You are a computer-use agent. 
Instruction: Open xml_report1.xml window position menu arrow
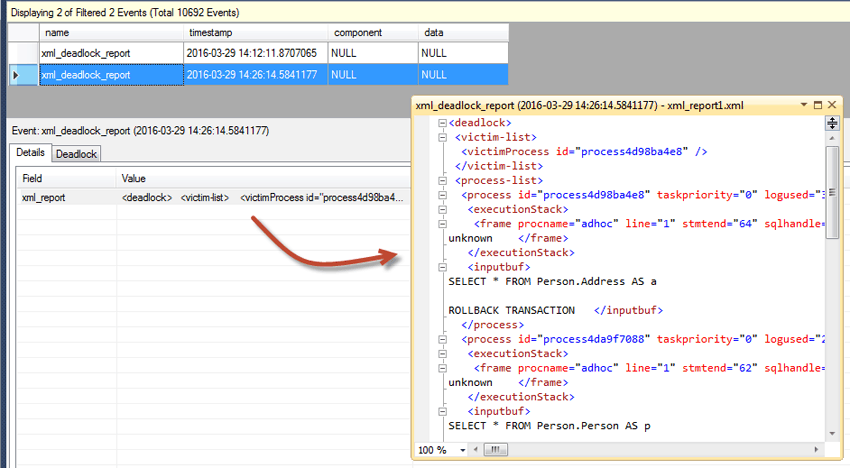click(x=804, y=105)
